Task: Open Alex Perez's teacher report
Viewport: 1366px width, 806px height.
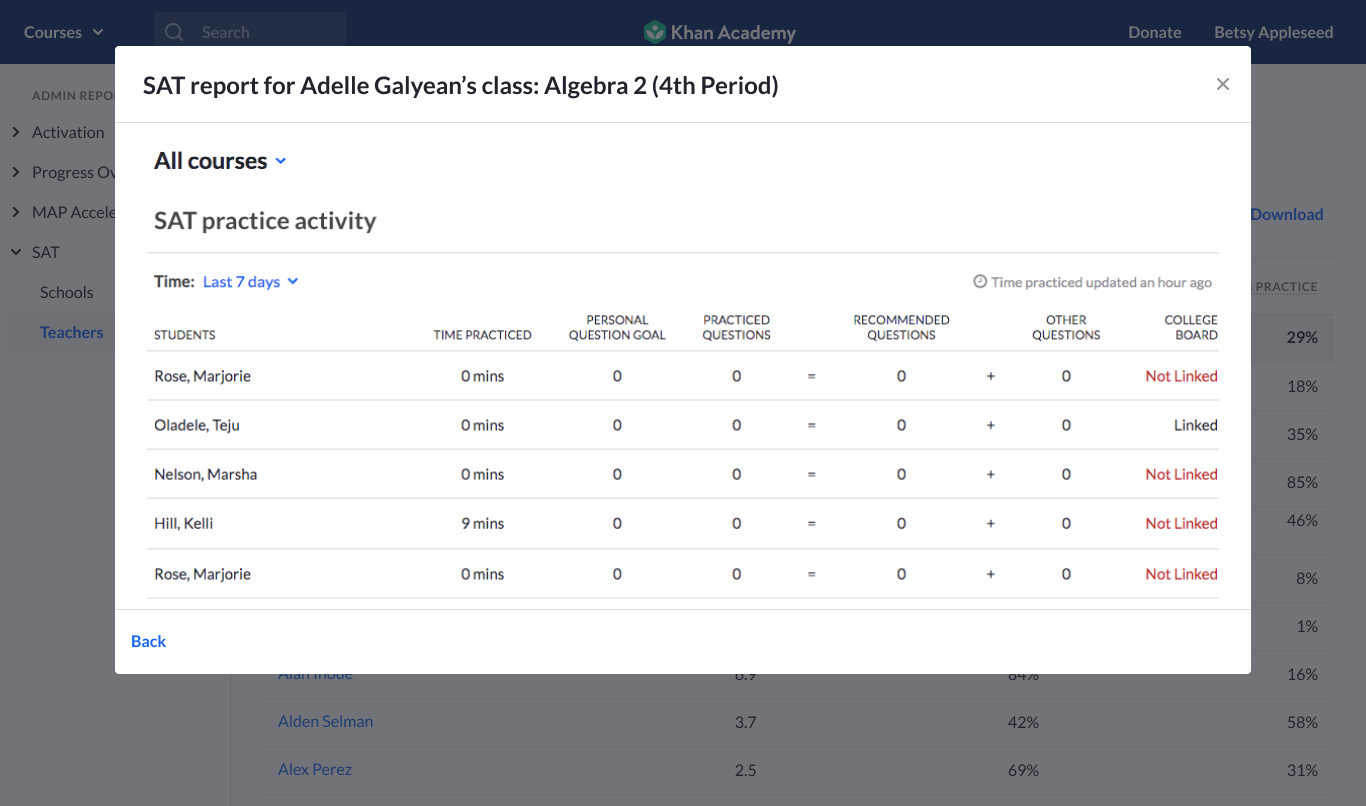Action: click(x=314, y=769)
